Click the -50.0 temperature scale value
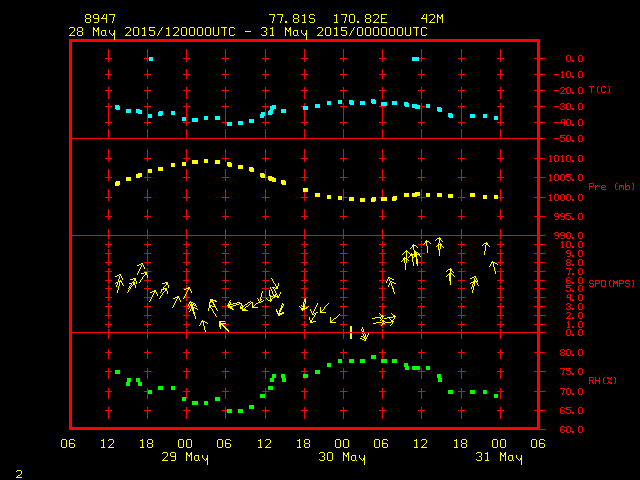The image size is (640, 480). (x=569, y=139)
